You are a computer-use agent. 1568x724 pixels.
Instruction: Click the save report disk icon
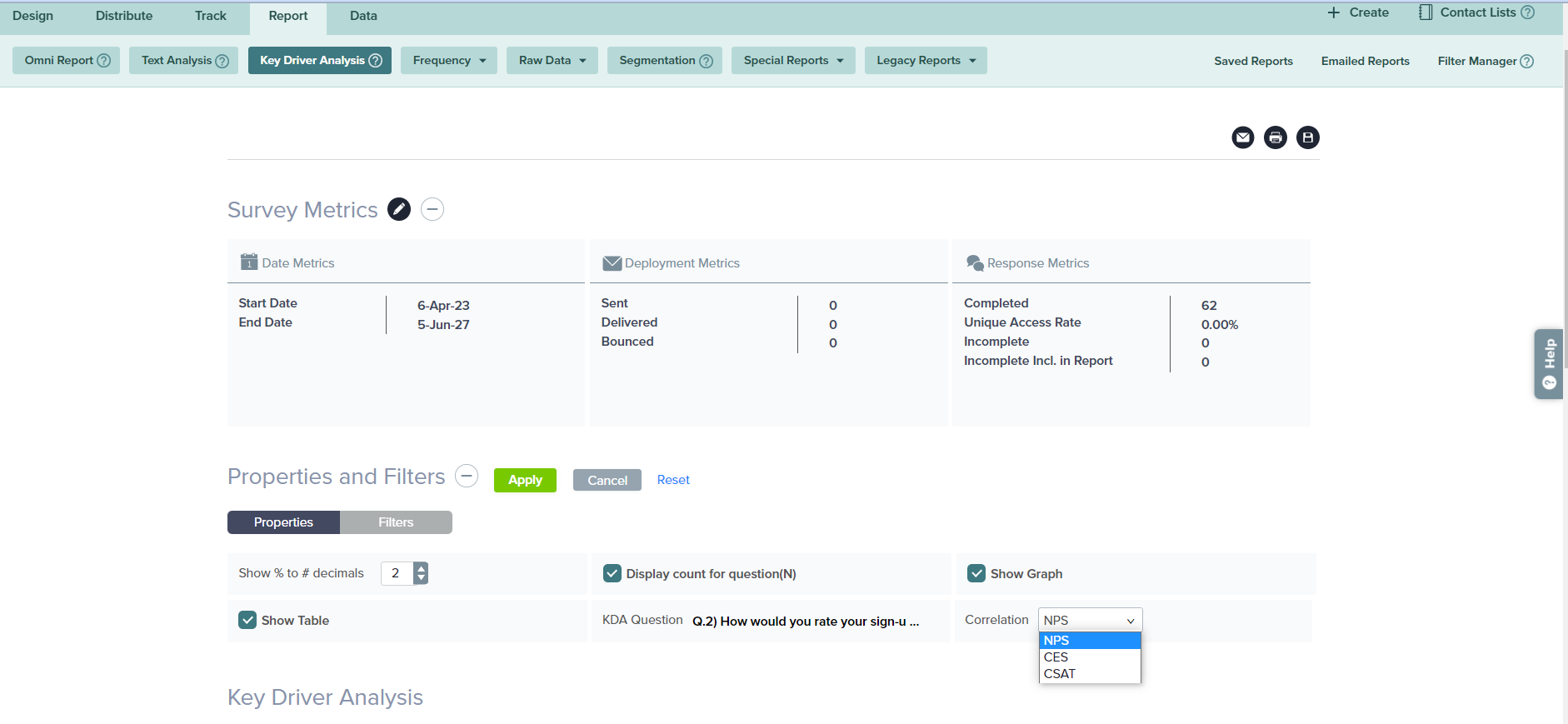coord(1307,137)
